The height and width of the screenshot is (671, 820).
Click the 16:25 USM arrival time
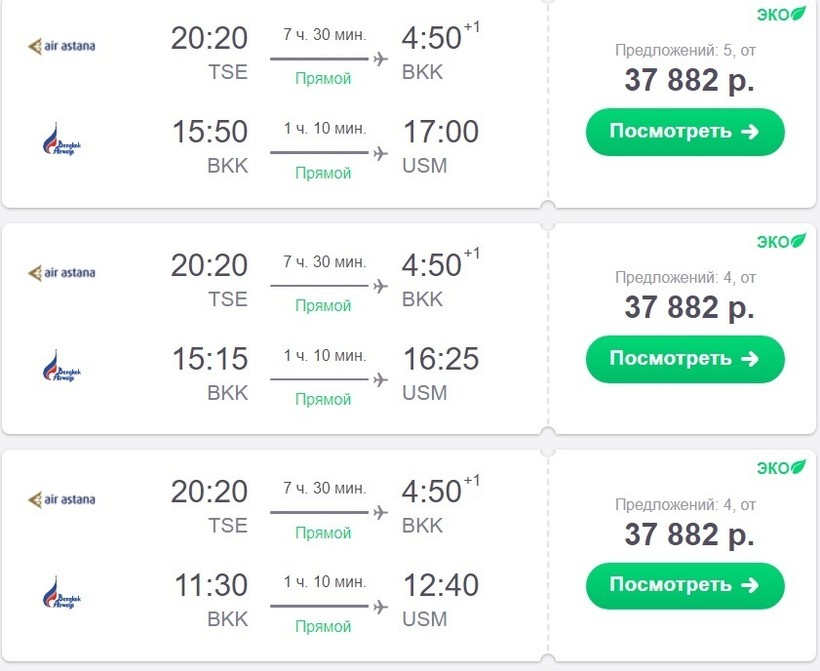(440, 358)
